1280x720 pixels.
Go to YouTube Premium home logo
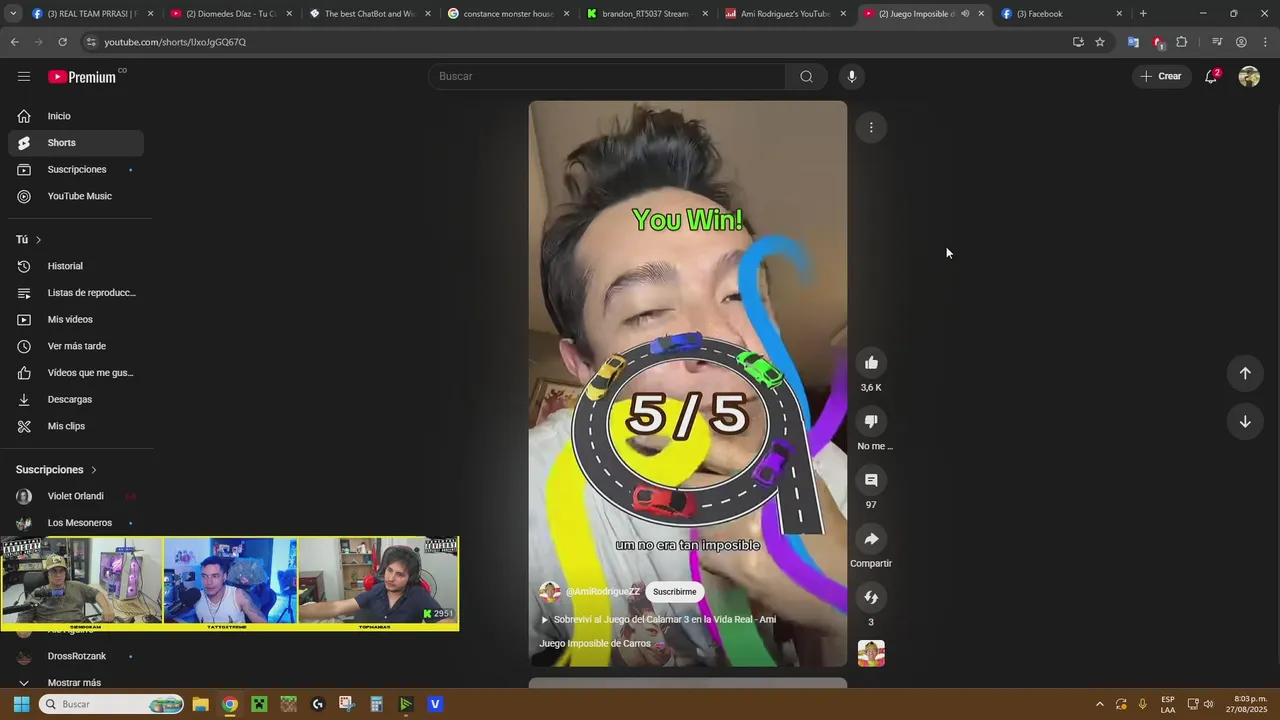click(x=82, y=76)
